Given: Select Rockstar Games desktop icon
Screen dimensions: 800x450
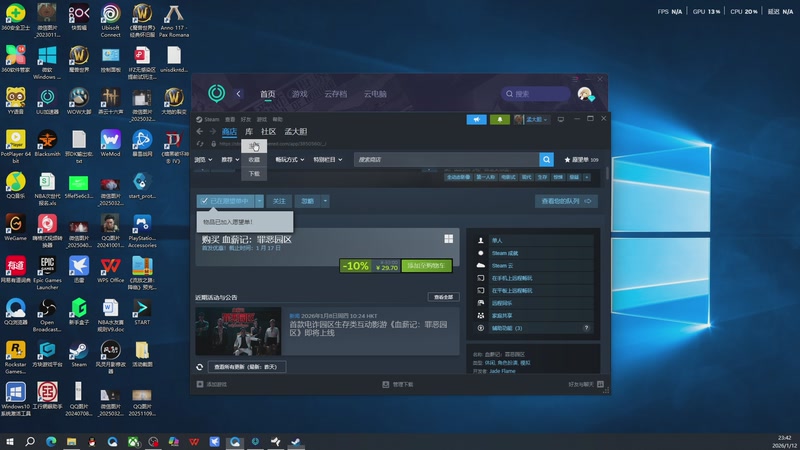Looking at the screenshot, I should [15, 357].
